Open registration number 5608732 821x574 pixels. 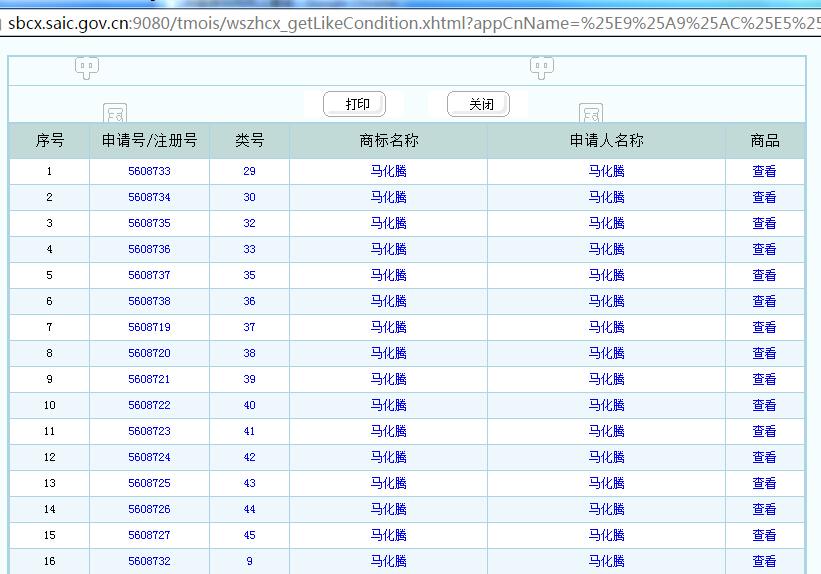coord(149,561)
